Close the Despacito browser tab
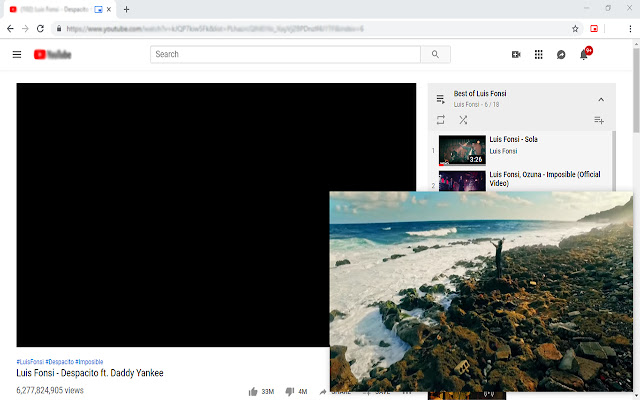The height and width of the screenshot is (400, 640). tap(109, 9)
